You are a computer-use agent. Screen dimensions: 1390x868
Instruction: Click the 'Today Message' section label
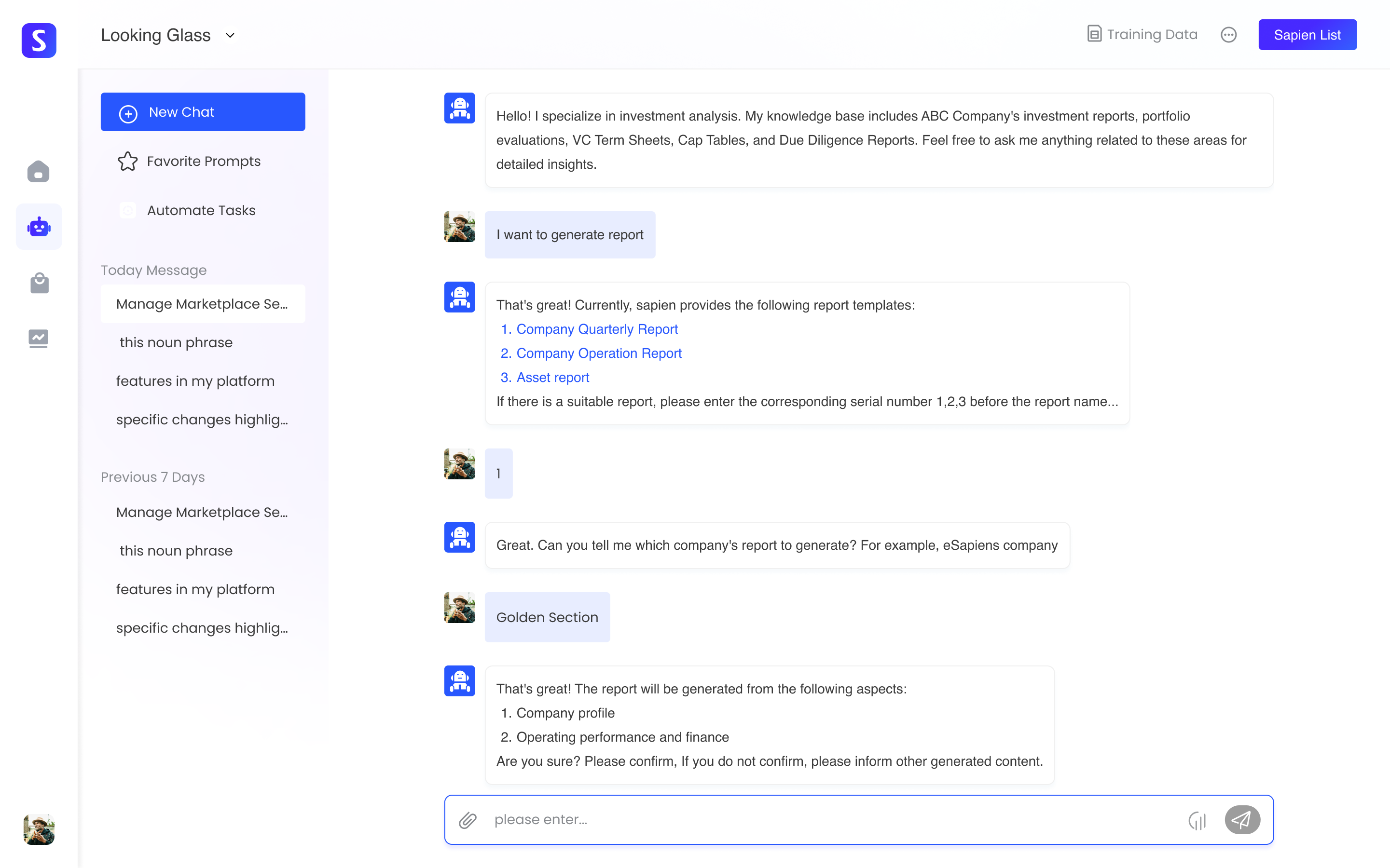coord(153,270)
